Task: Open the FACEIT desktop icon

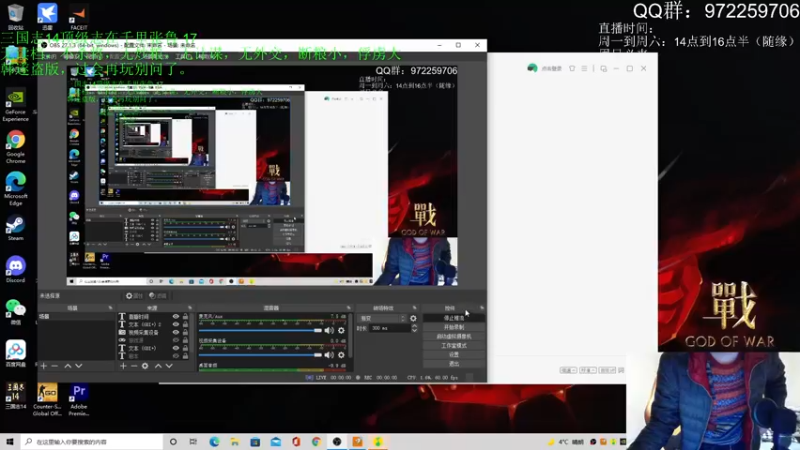Action: pyautogui.click(x=79, y=16)
